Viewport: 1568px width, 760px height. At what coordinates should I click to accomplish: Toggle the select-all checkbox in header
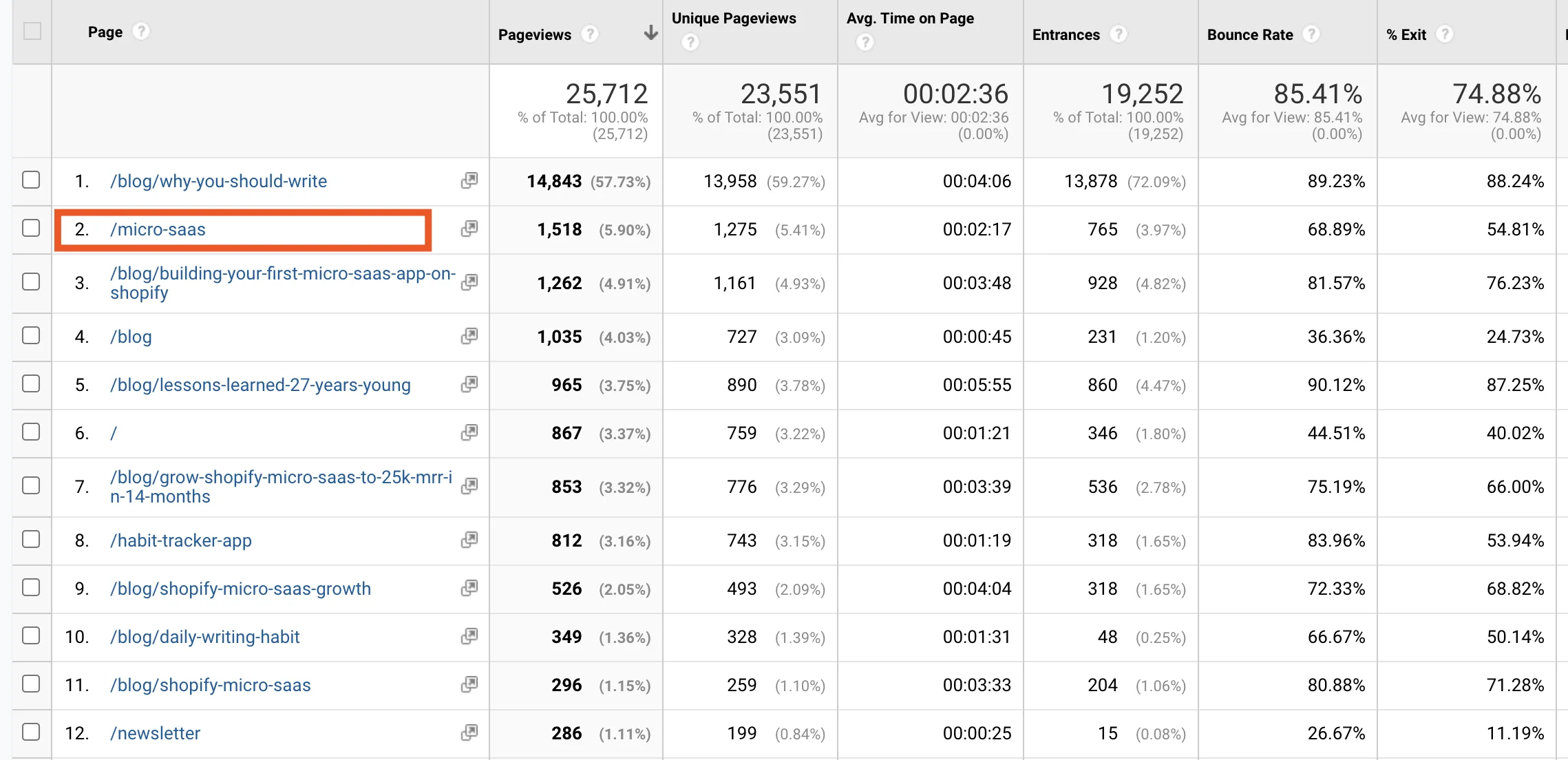click(x=32, y=31)
